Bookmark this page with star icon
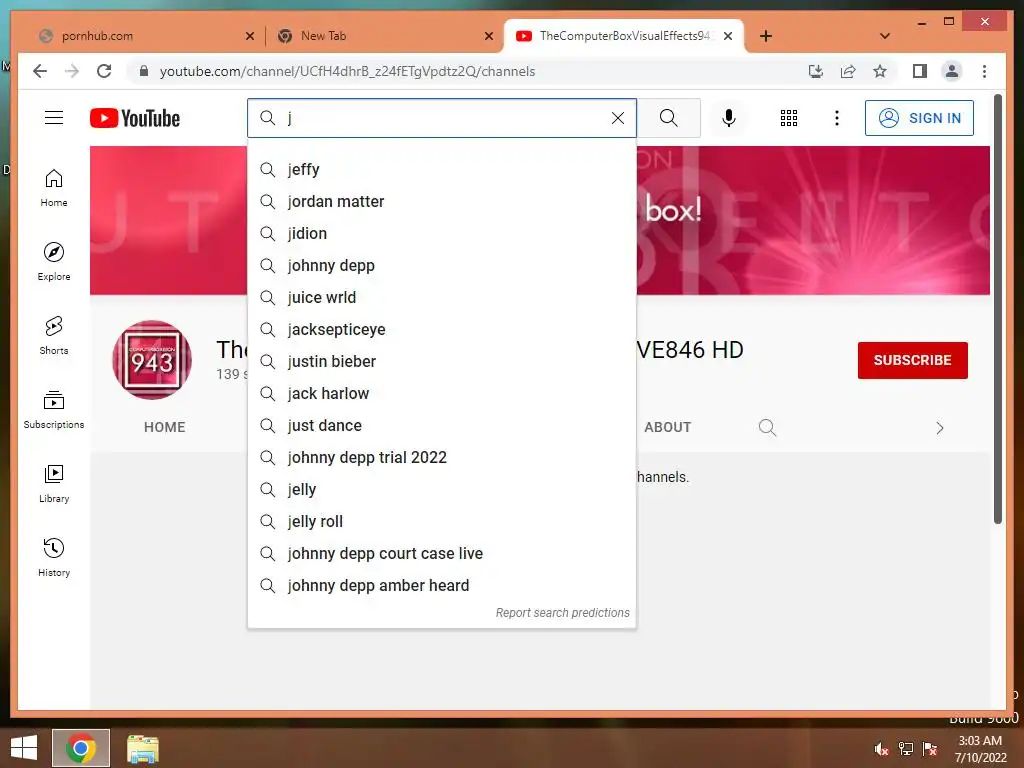The width and height of the screenshot is (1024, 768). point(880,71)
